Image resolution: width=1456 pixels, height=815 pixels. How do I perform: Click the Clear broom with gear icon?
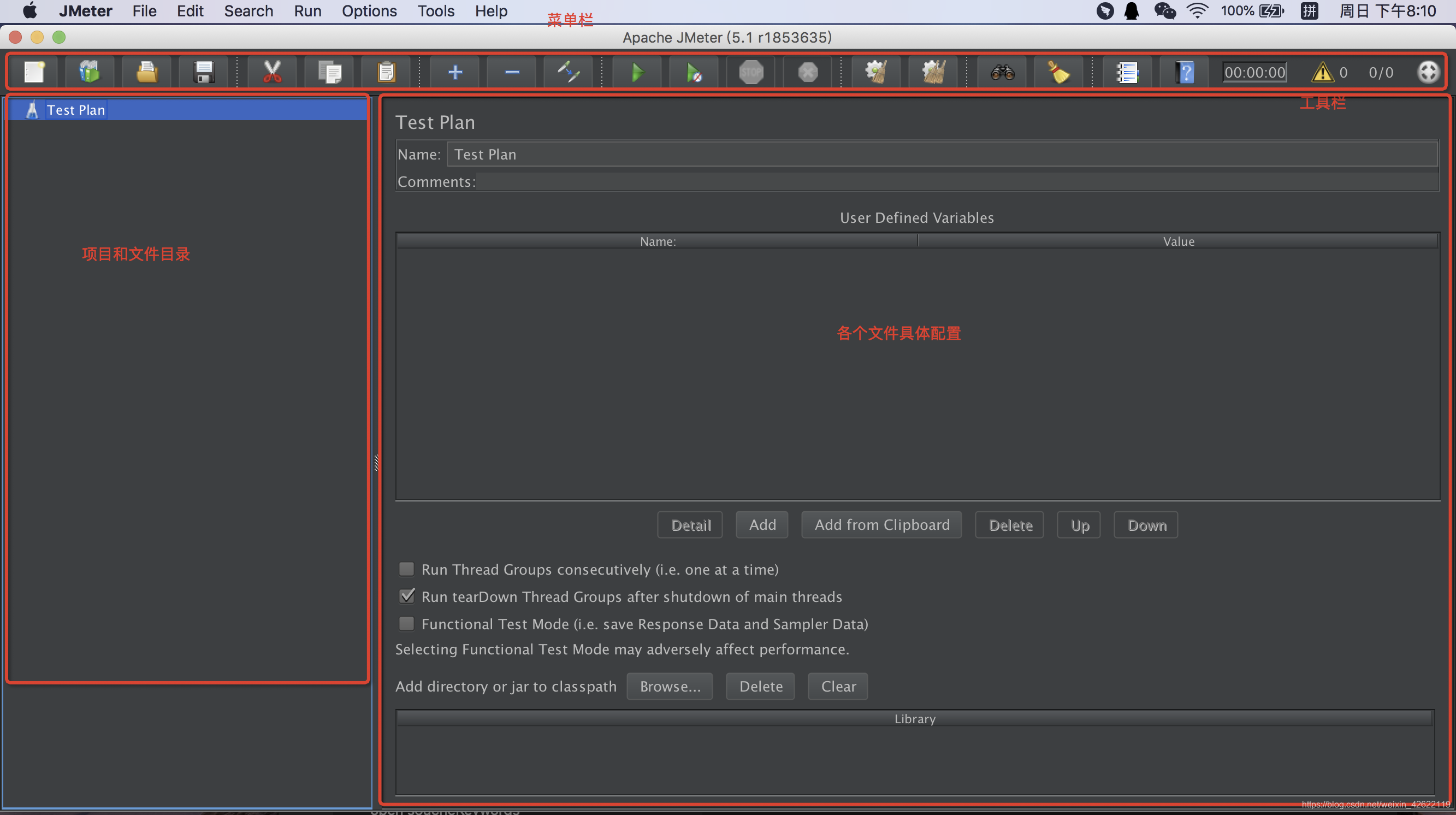[x=877, y=72]
